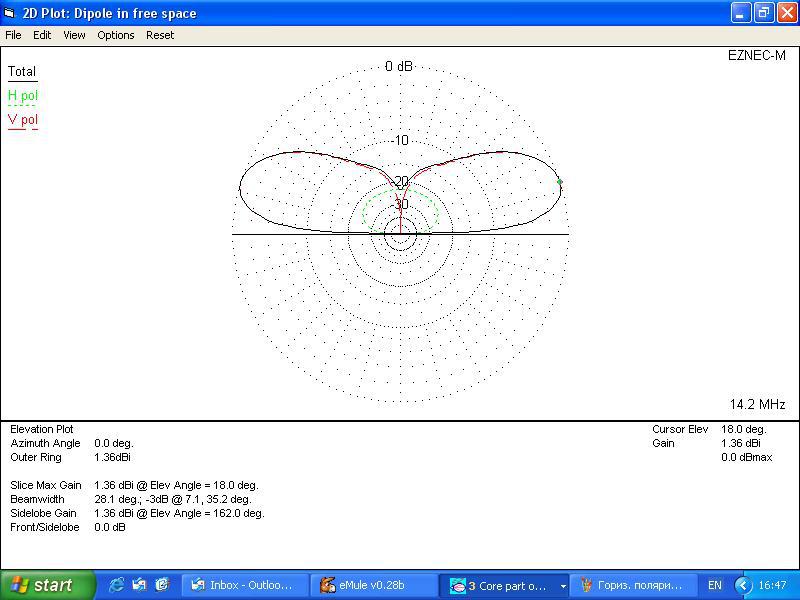800x600 pixels.
Task: Click the EN language indicator
Action: 715,585
